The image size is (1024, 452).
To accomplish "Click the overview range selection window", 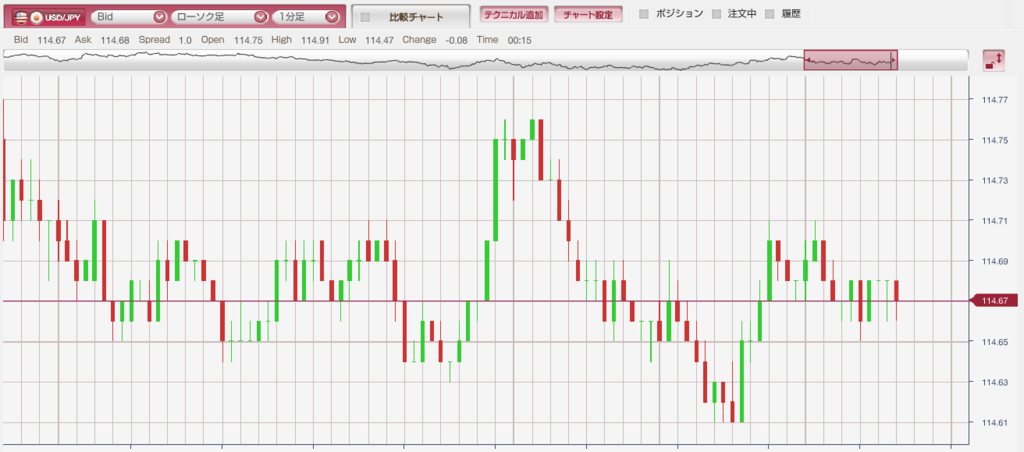I will pyautogui.click(x=850, y=59).
